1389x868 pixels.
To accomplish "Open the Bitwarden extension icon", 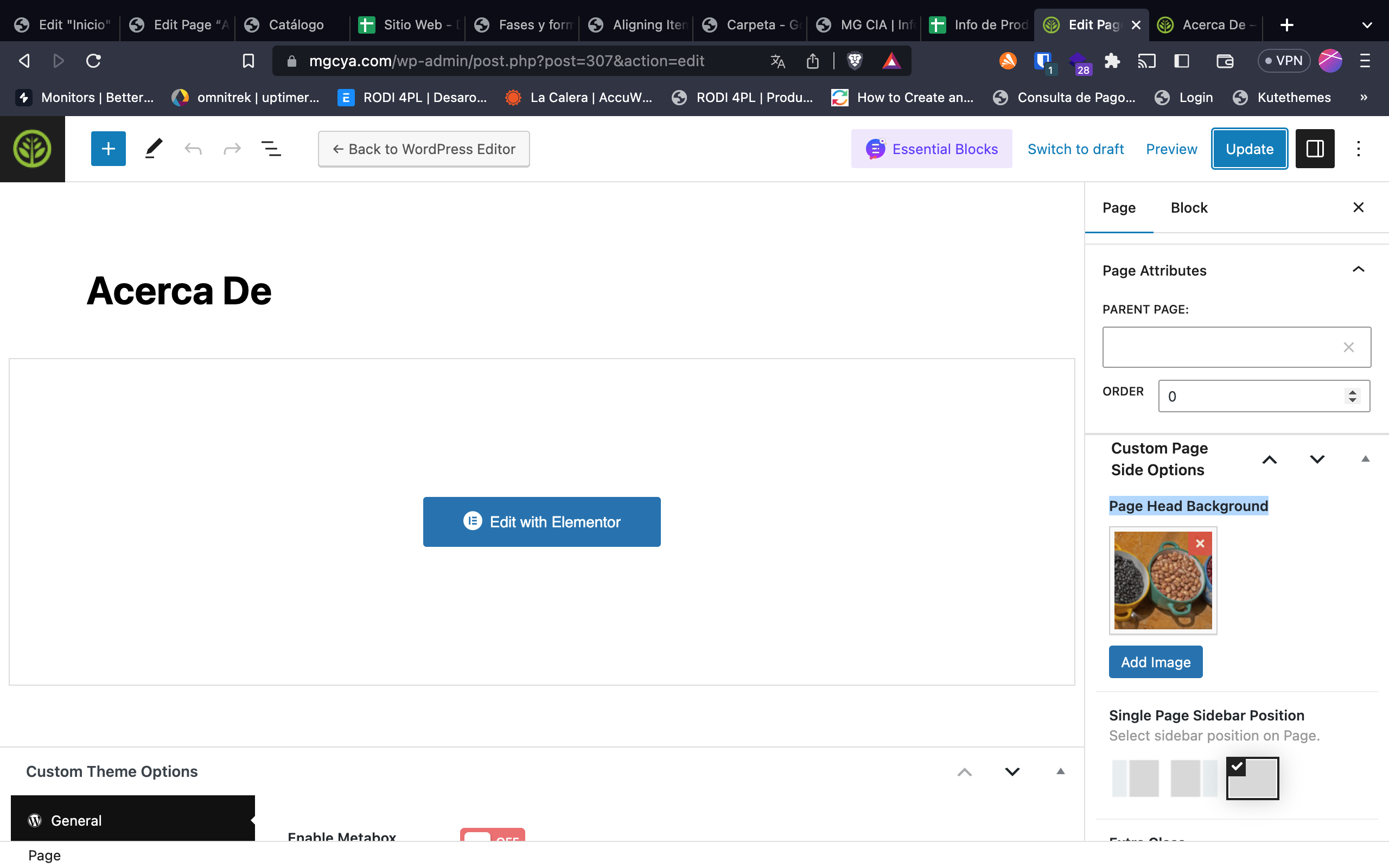I will pyautogui.click(x=1043, y=62).
